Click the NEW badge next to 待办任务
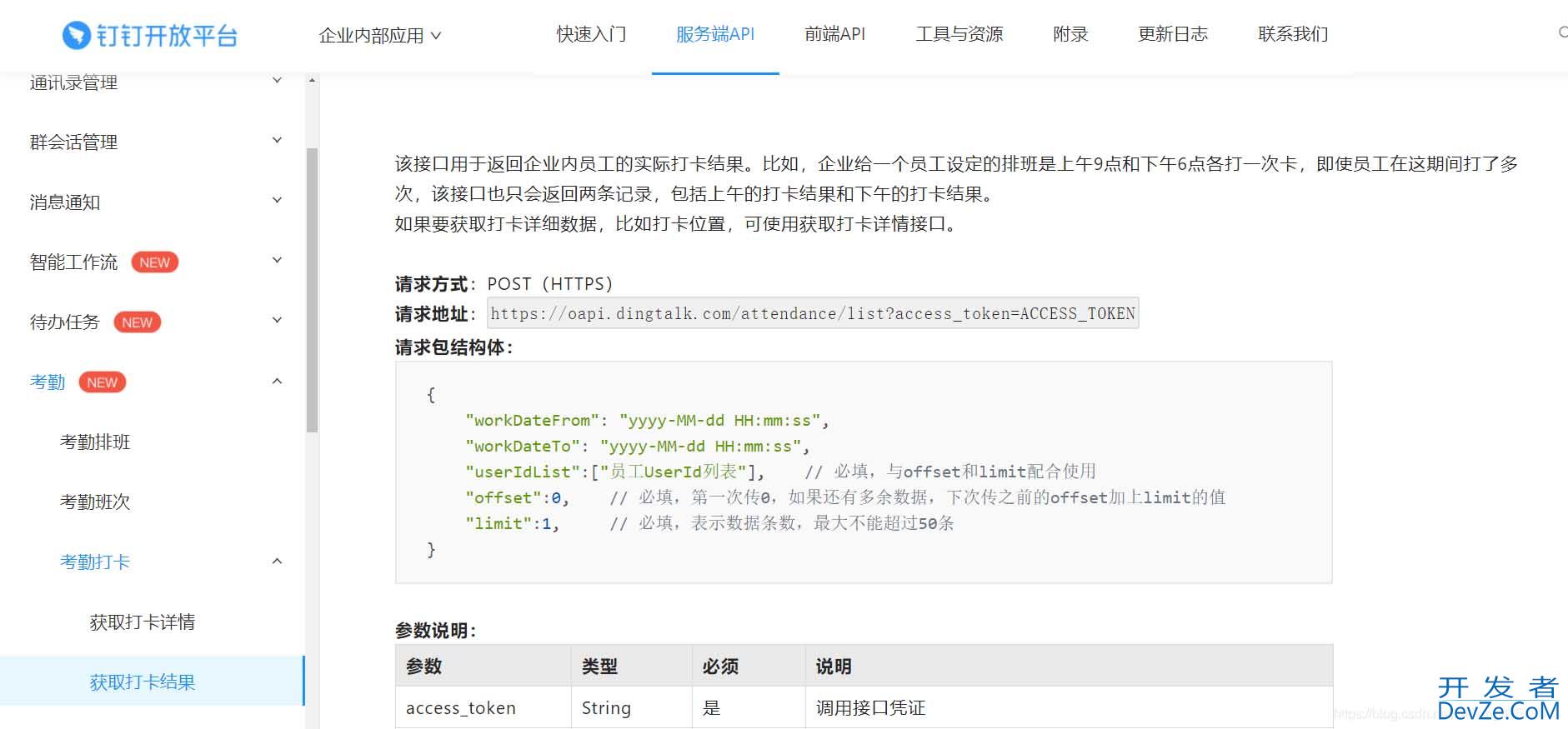 click(x=137, y=322)
